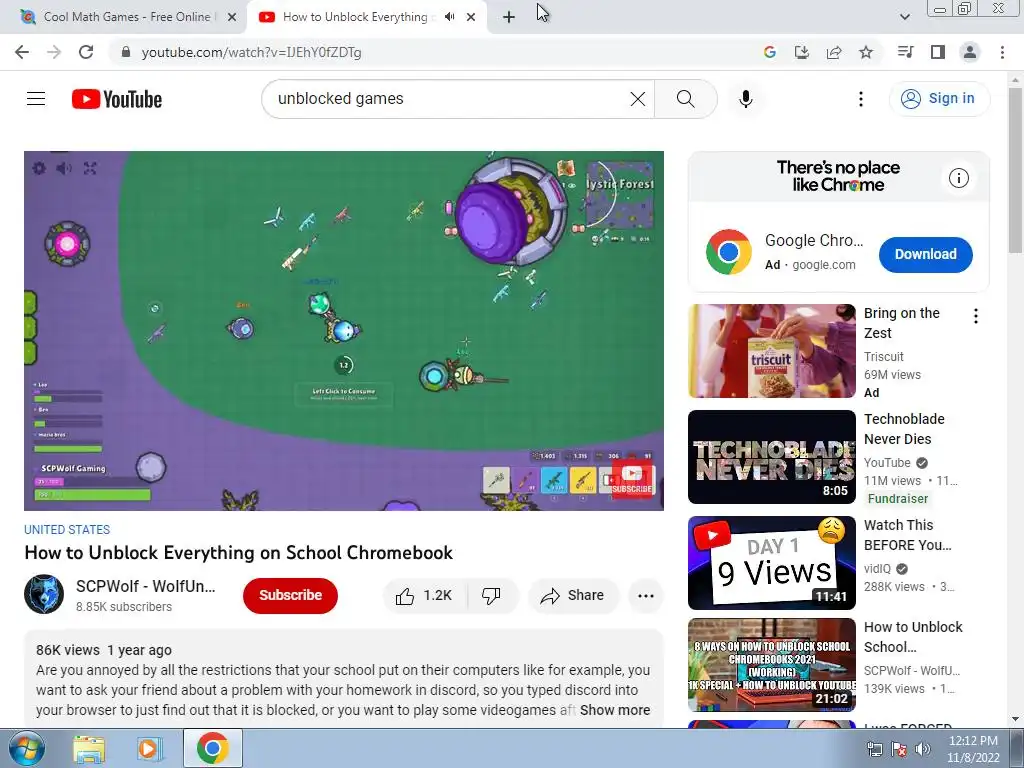This screenshot has width=1024, height=768.
Task: Open Watch This BEFORE You... video title
Action: tap(908, 535)
